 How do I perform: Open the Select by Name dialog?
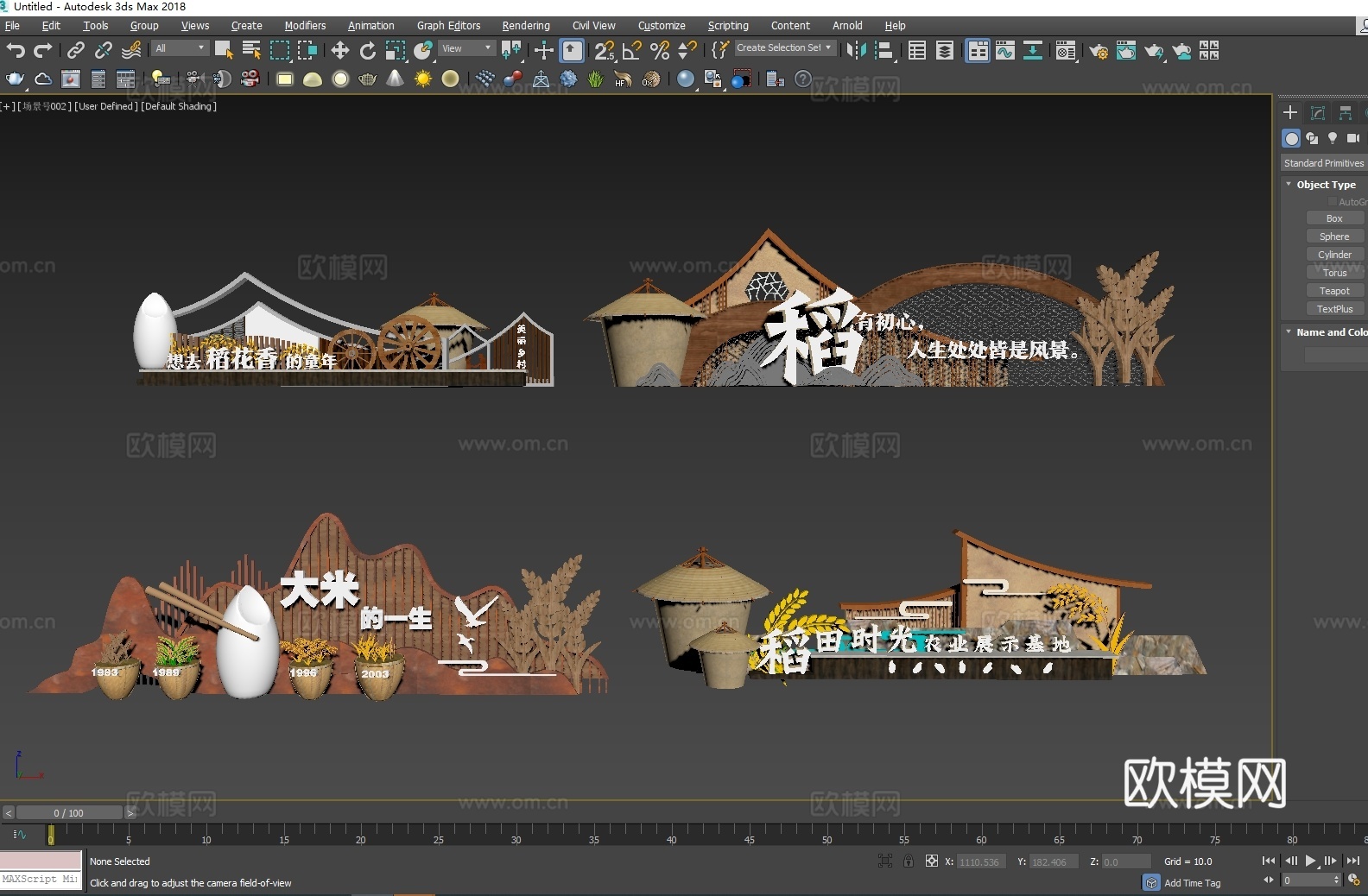point(251,51)
